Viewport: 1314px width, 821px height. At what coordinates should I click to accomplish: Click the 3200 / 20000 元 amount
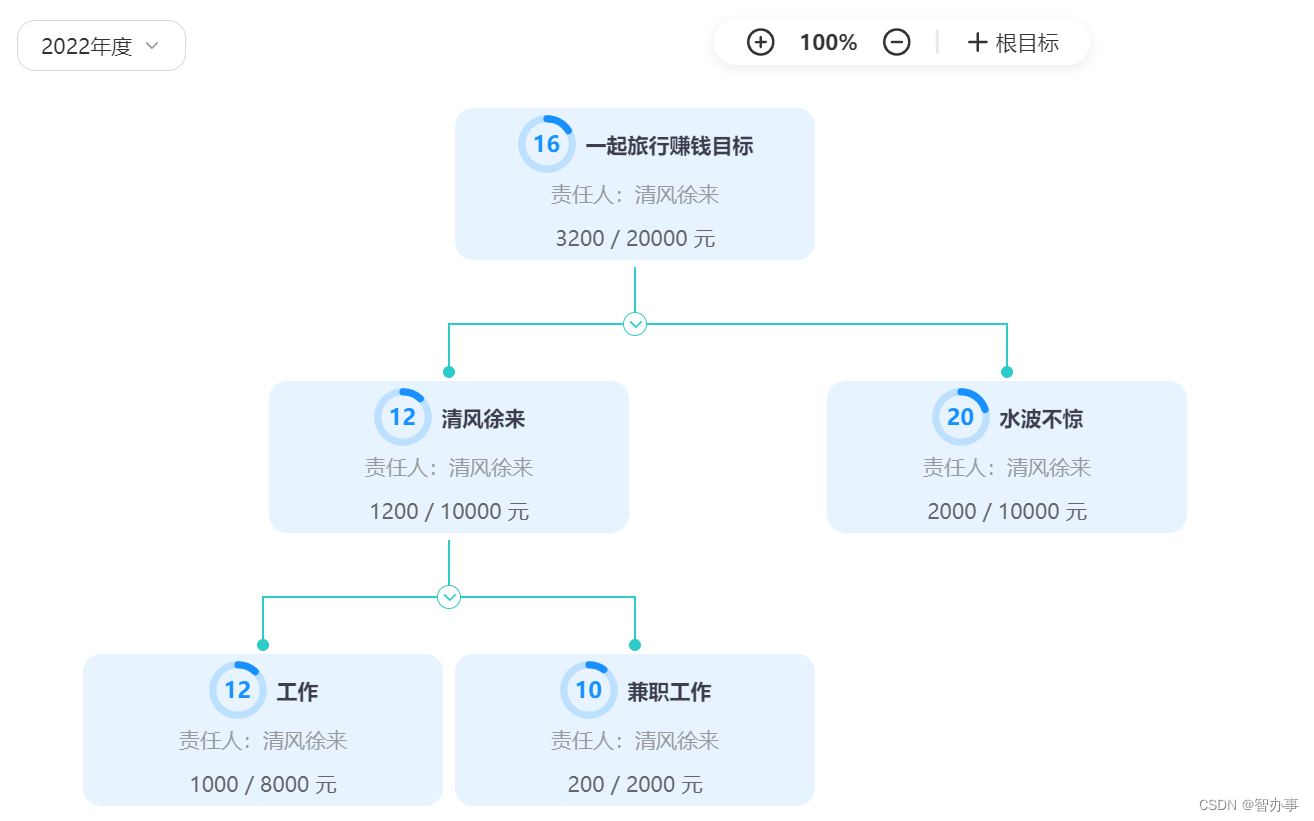coord(635,239)
